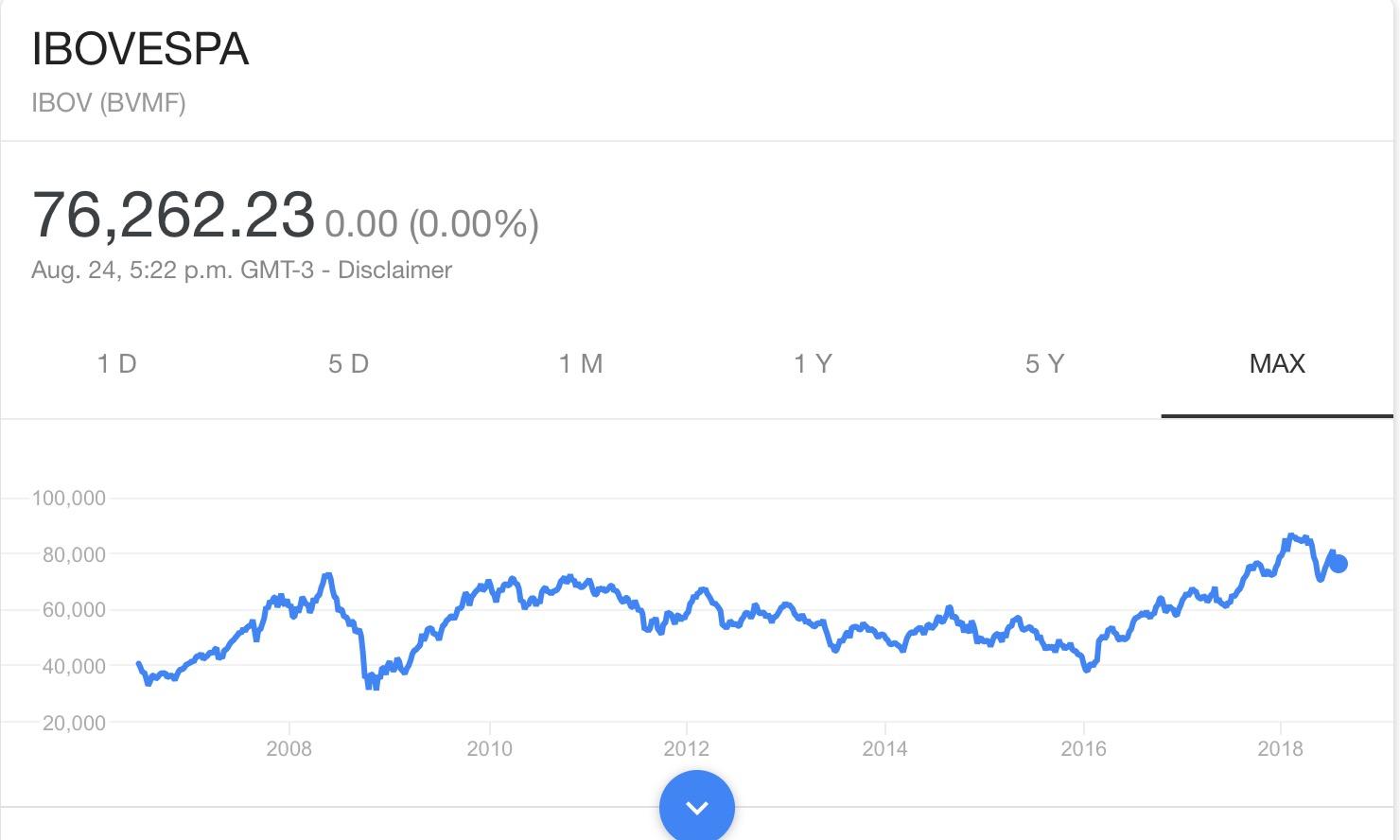
Task: Switch to the 5 D tab
Action: (348, 364)
